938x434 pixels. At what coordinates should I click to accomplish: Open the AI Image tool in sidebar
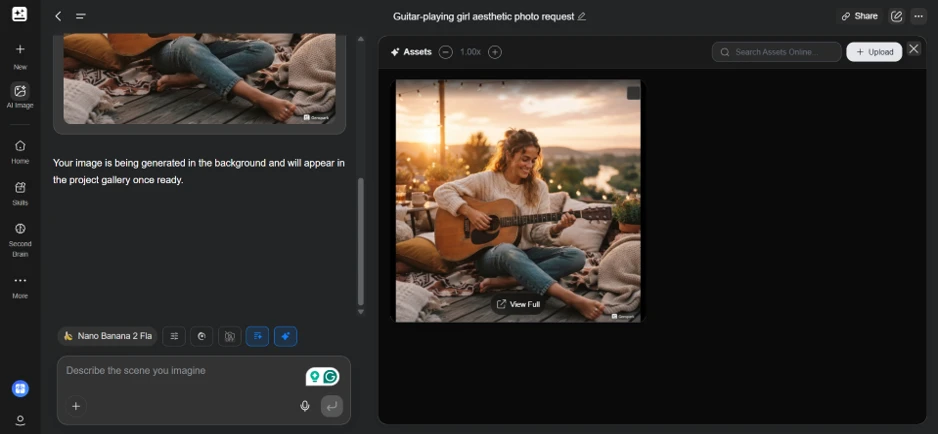20,95
